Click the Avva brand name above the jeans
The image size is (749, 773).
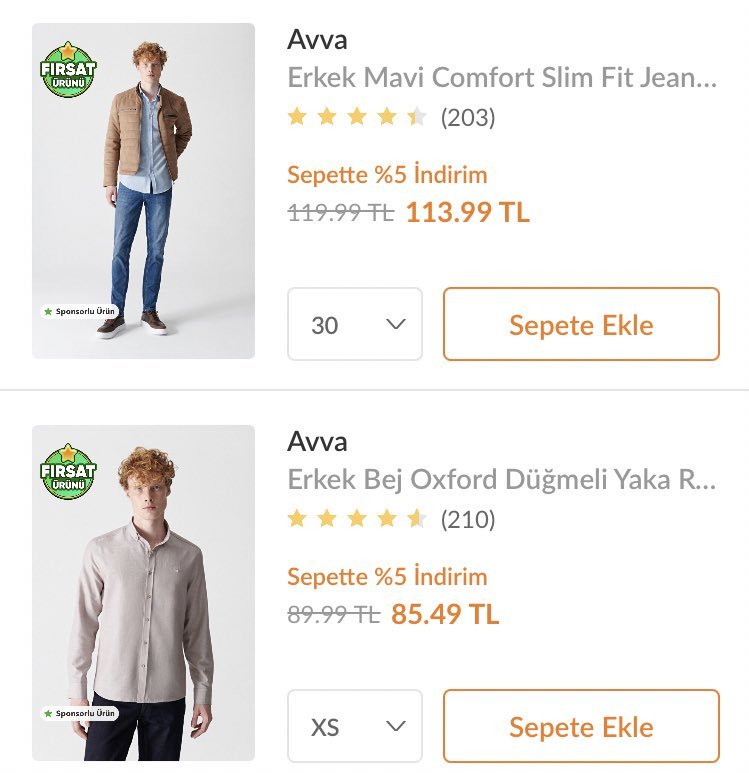tap(317, 39)
